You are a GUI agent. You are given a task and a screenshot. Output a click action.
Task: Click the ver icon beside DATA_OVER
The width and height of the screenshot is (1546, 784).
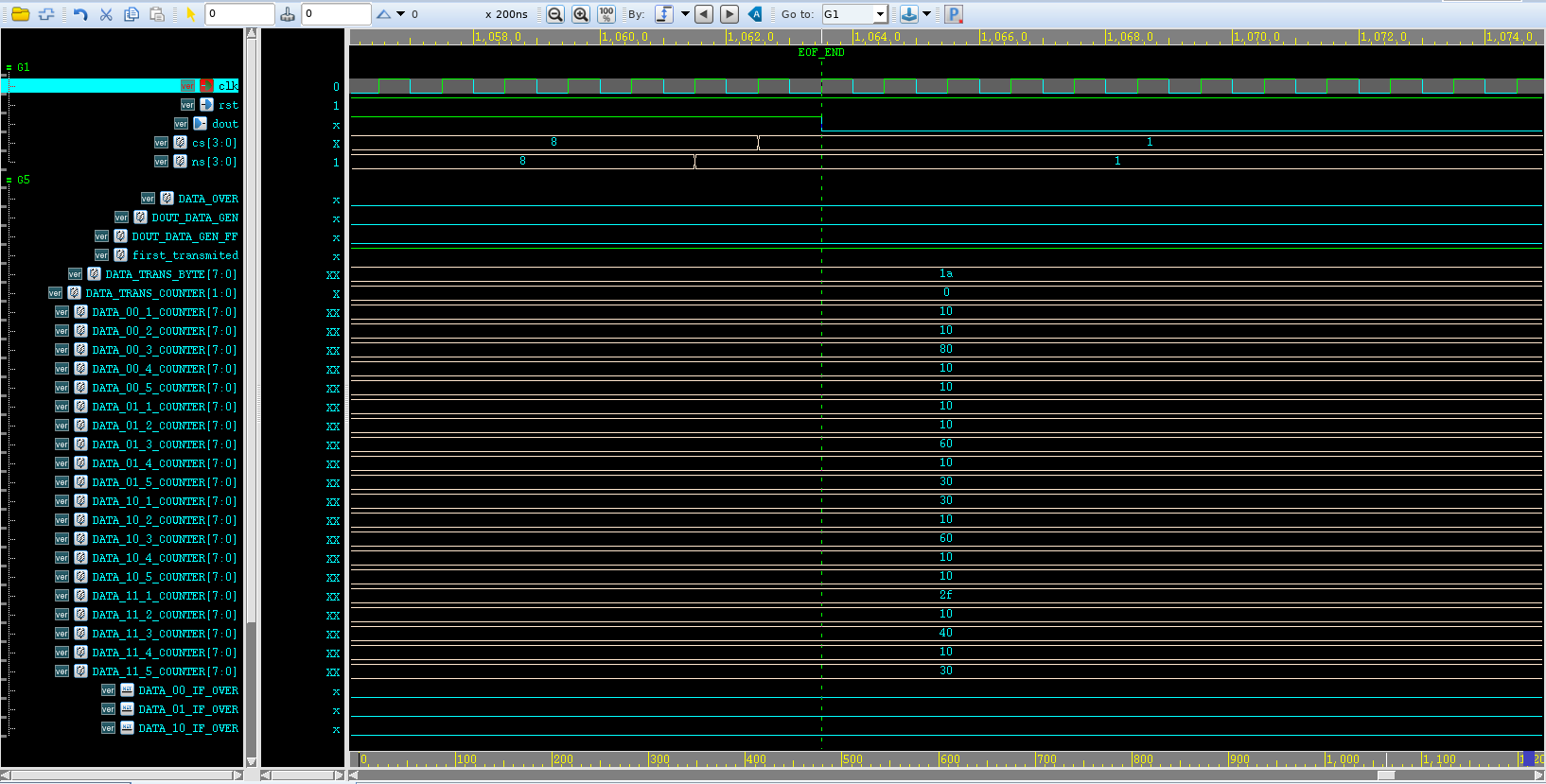[x=148, y=199]
